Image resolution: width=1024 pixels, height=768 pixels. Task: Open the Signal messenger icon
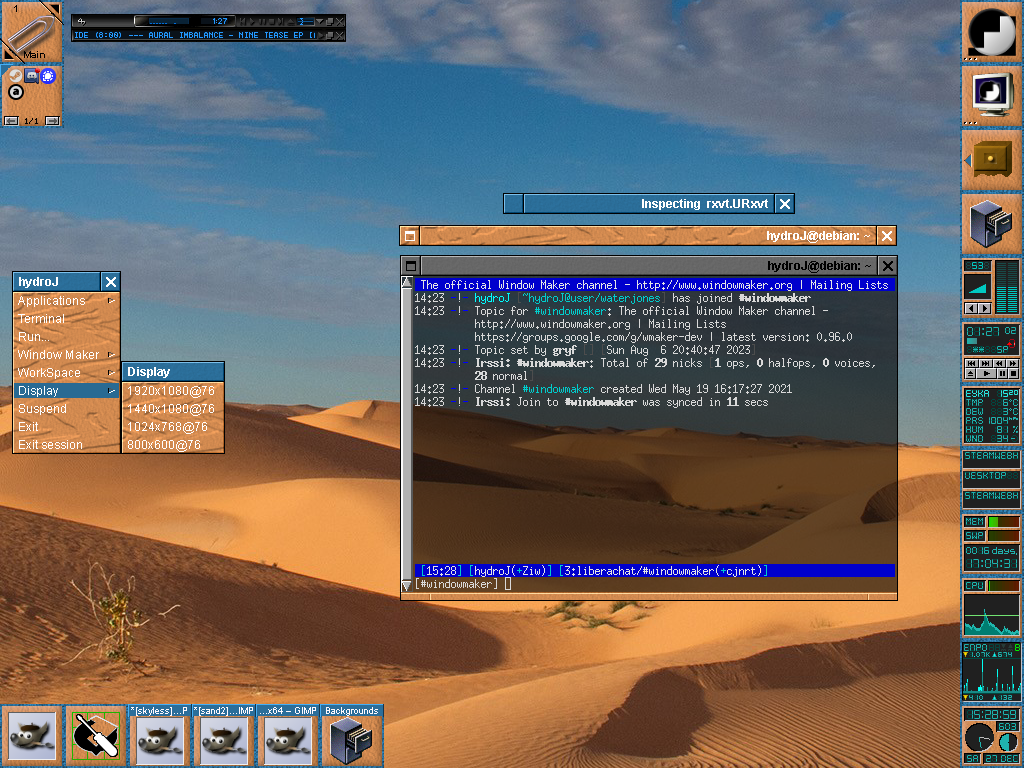47,76
